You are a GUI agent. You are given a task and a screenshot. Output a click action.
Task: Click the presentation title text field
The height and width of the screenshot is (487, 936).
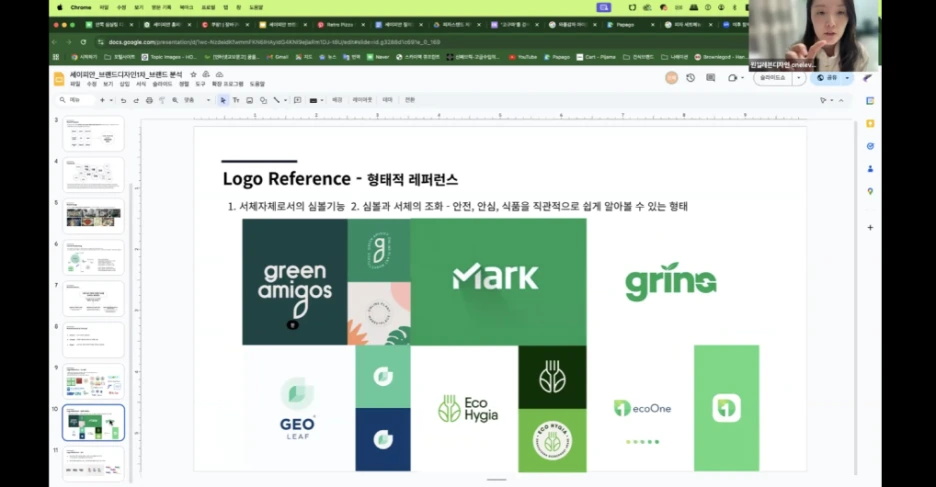(x=126, y=75)
